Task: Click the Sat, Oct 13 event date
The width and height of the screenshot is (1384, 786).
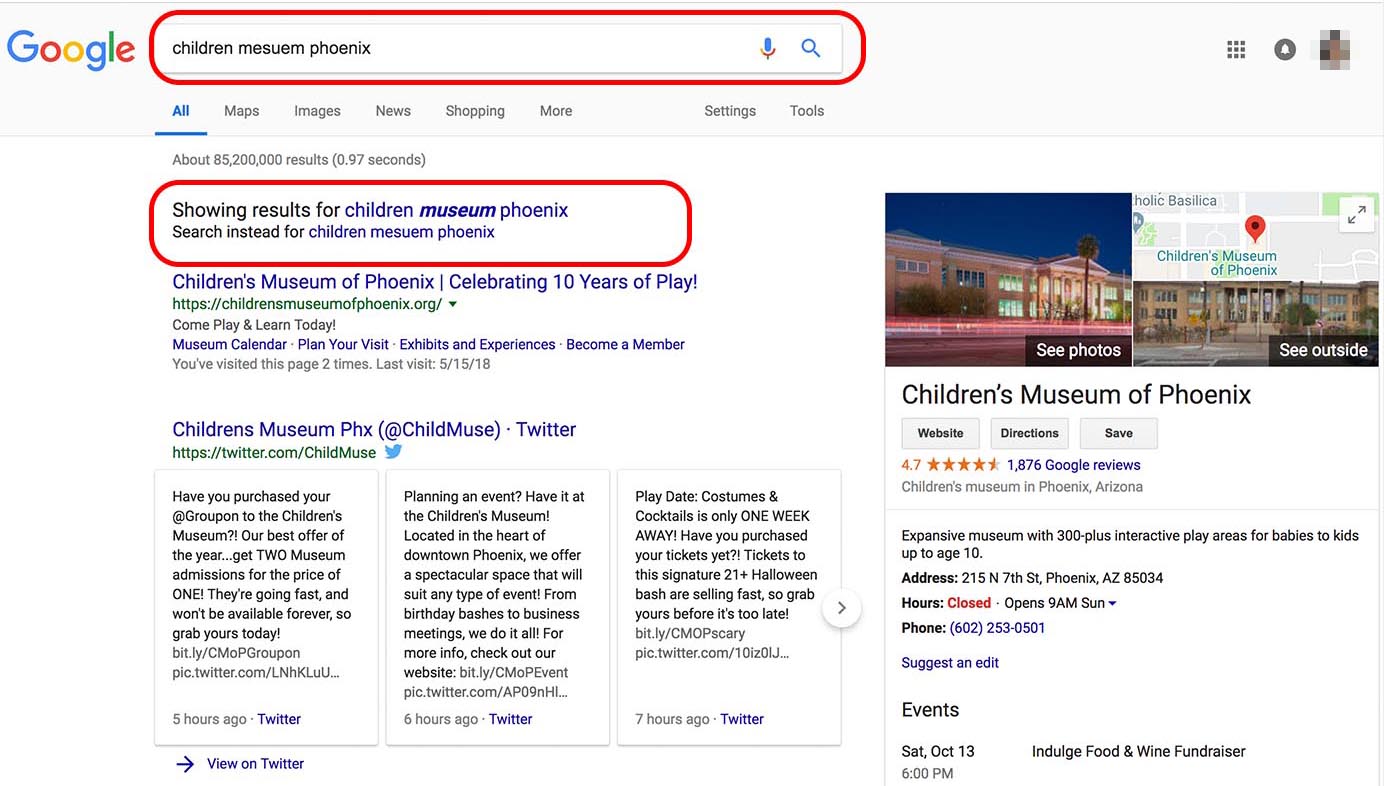Action: (938, 751)
